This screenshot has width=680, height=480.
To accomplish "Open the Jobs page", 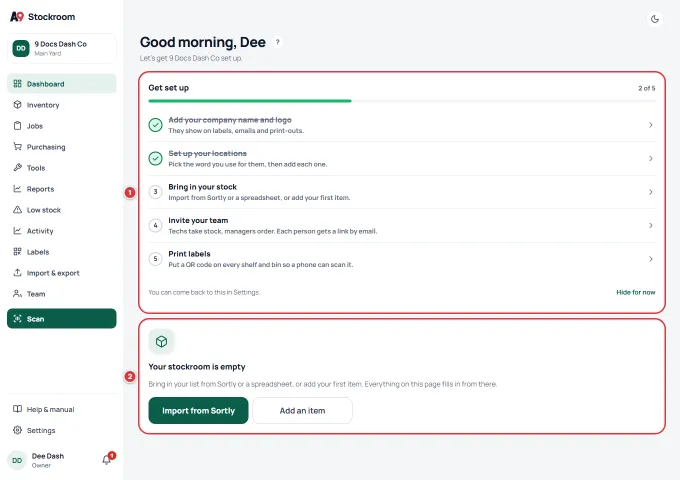I will [62, 126].
